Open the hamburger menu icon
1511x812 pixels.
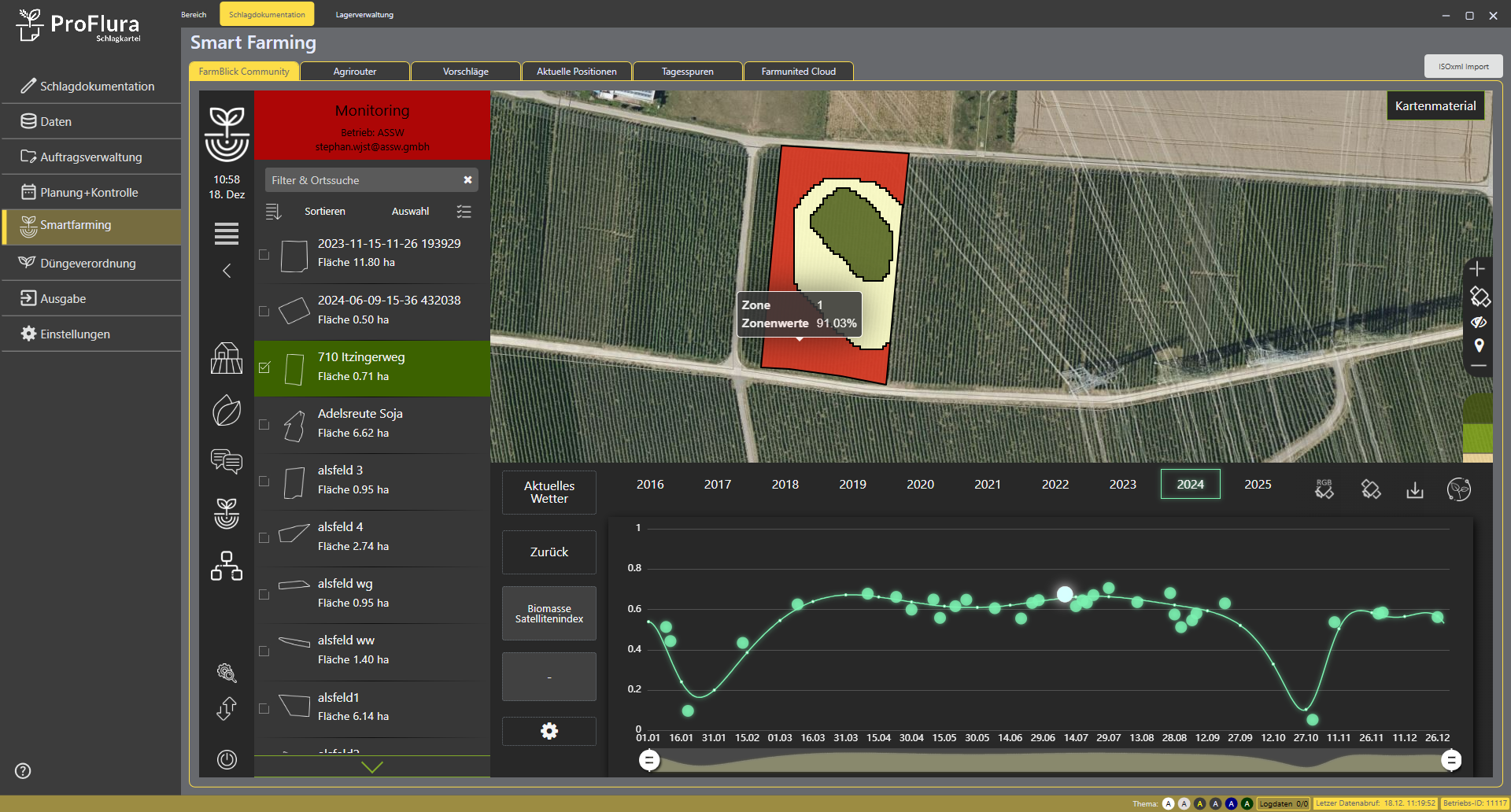coord(227,234)
